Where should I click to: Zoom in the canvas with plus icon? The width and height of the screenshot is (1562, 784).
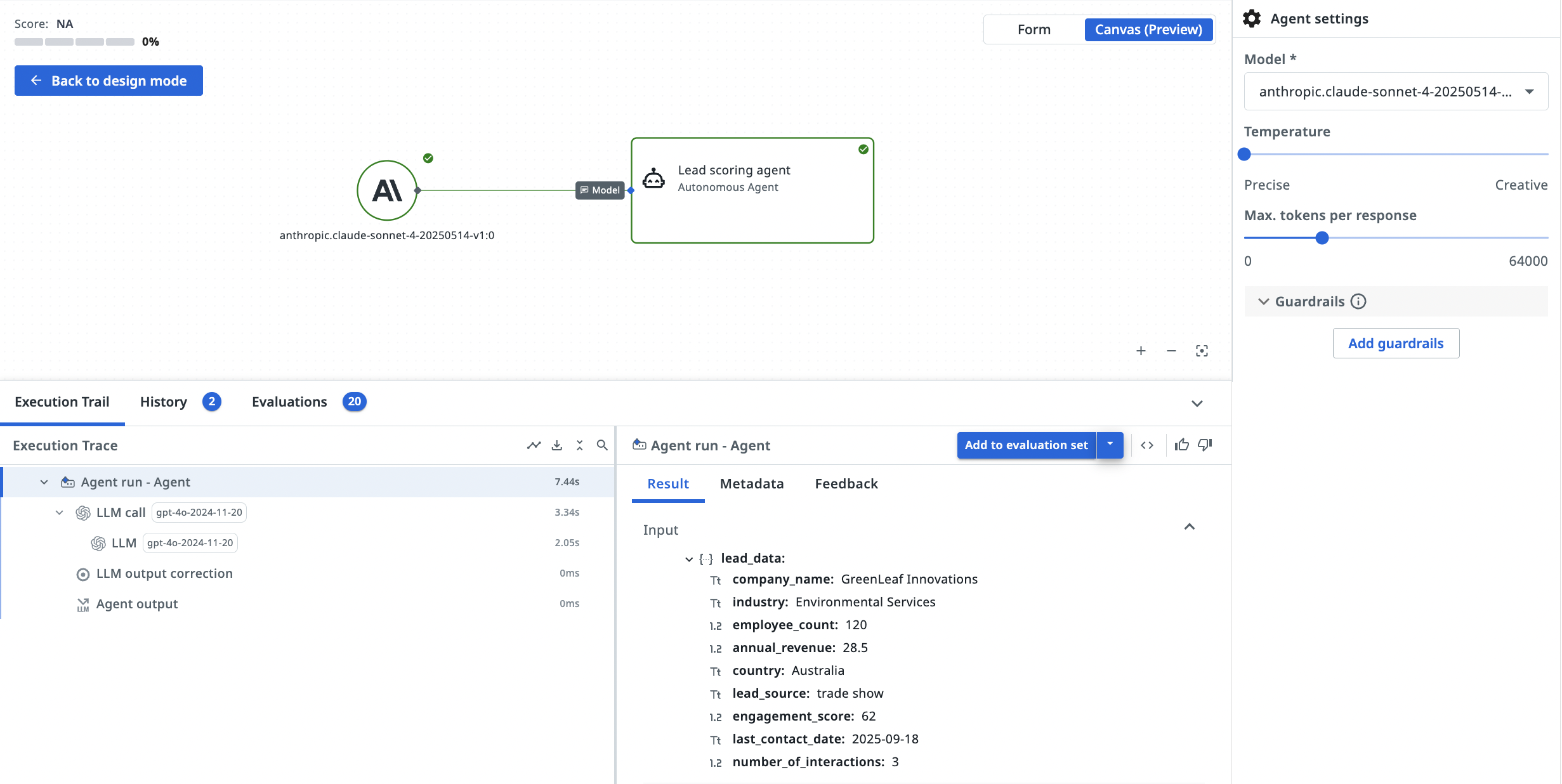(x=1141, y=351)
